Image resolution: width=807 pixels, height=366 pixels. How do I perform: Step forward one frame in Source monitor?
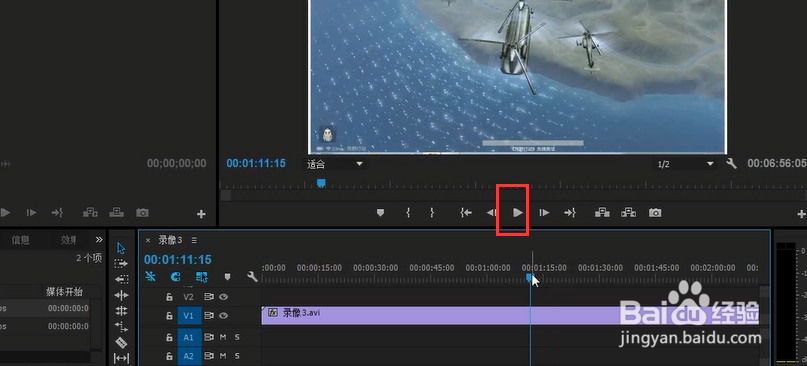point(31,213)
